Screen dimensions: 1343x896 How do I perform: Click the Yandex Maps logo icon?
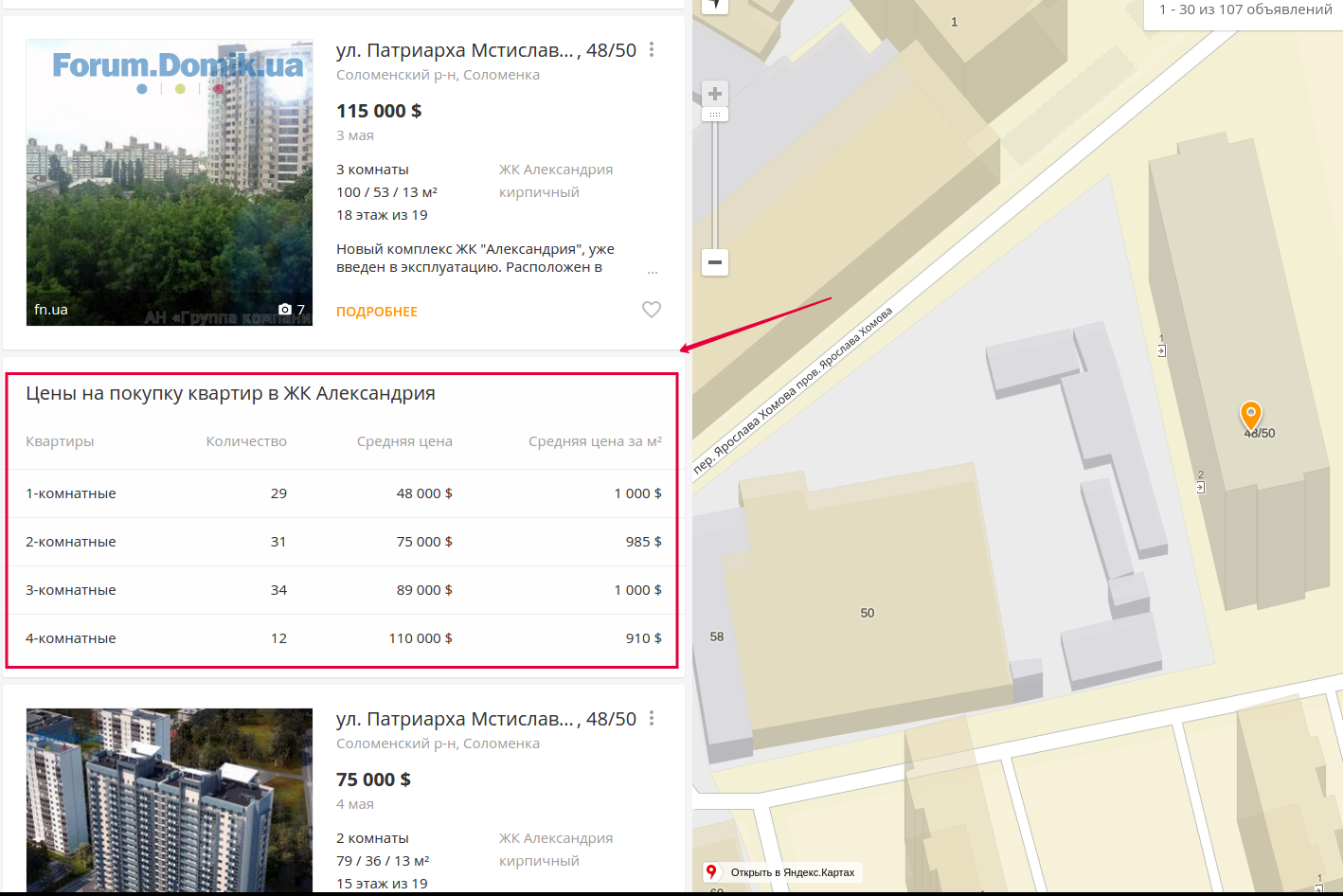point(711,872)
